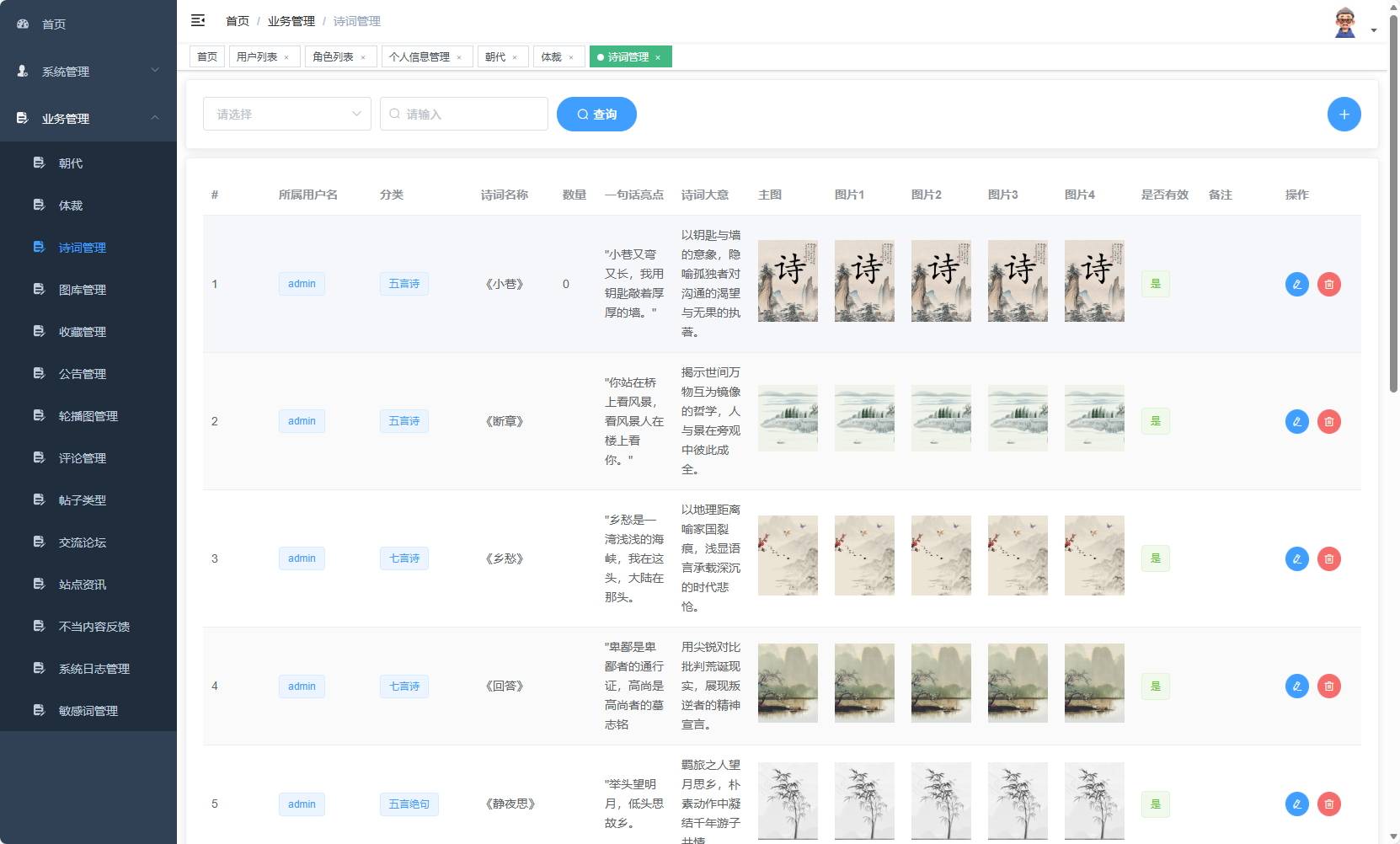The width and height of the screenshot is (1400, 844).
Task: Collapse sidebar with hamburger icon
Action: (198, 20)
